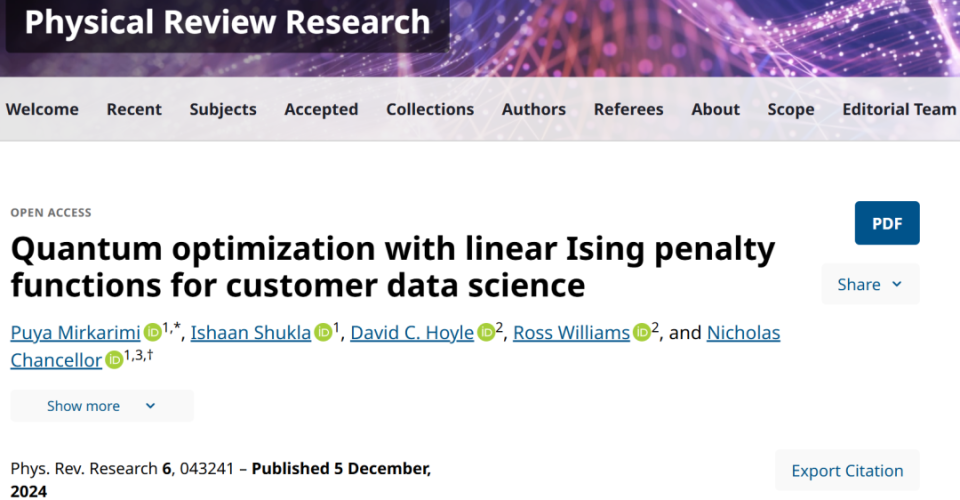Open the Collections menu item
Screen dimensions: 960x500
tap(430, 109)
